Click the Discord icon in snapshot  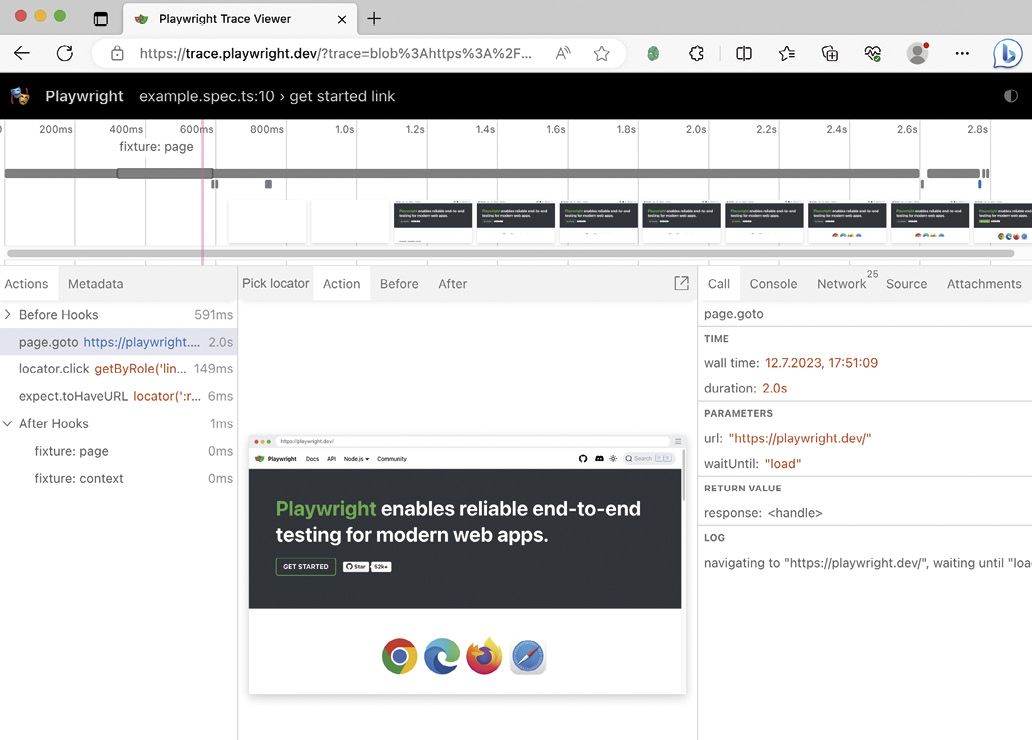[x=599, y=458]
